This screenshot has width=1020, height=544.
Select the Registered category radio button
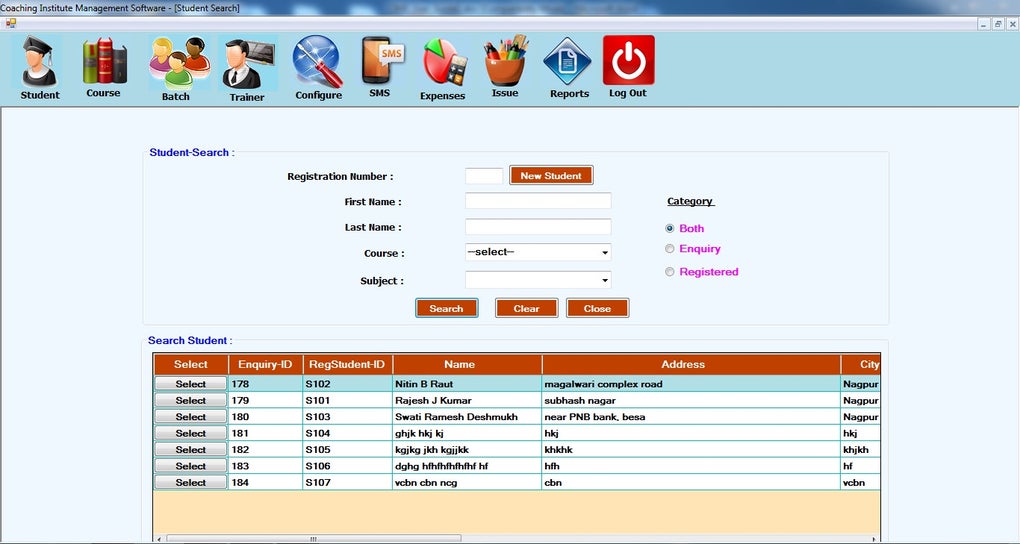669,272
